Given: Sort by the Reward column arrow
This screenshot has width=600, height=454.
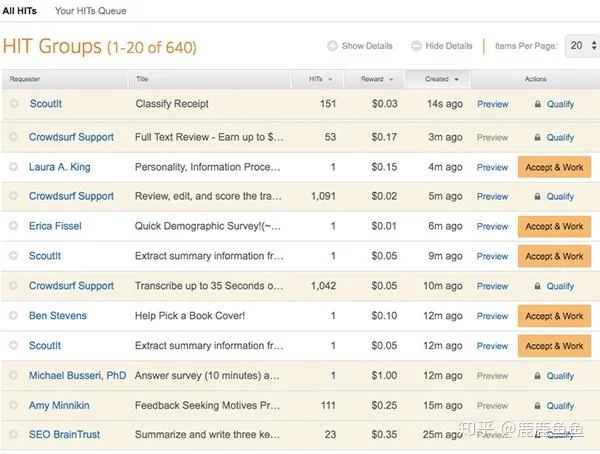Looking at the screenshot, I should 391,79.
